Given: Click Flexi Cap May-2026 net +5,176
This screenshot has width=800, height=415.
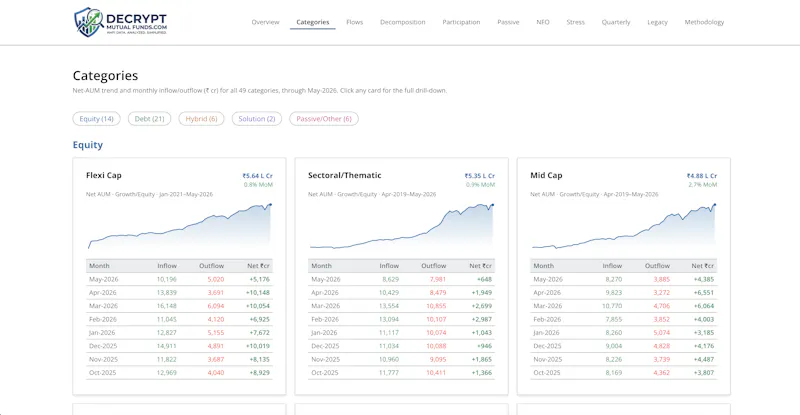Looking at the screenshot, I should (x=260, y=279).
